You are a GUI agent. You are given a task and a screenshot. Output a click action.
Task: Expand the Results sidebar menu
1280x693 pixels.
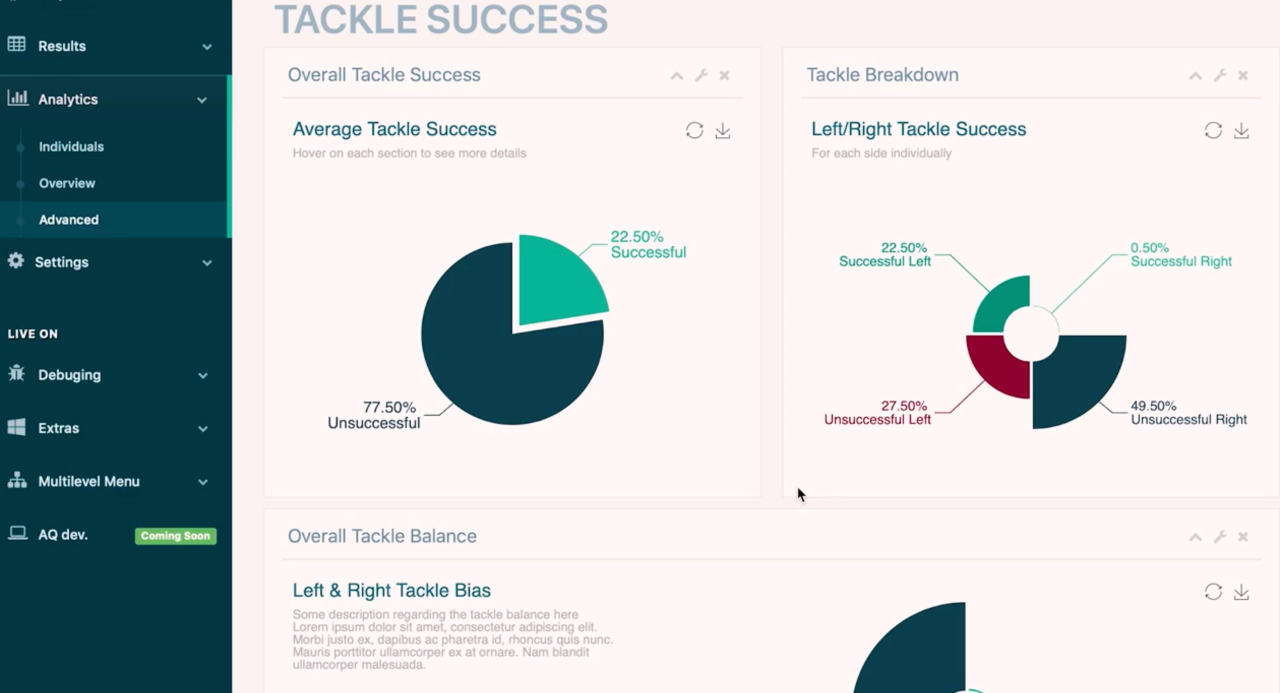coord(116,46)
